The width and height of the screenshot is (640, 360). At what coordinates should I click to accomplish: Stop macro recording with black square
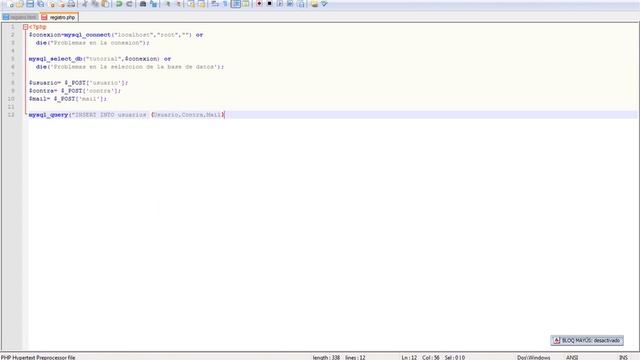pyautogui.click(x=270, y=4)
